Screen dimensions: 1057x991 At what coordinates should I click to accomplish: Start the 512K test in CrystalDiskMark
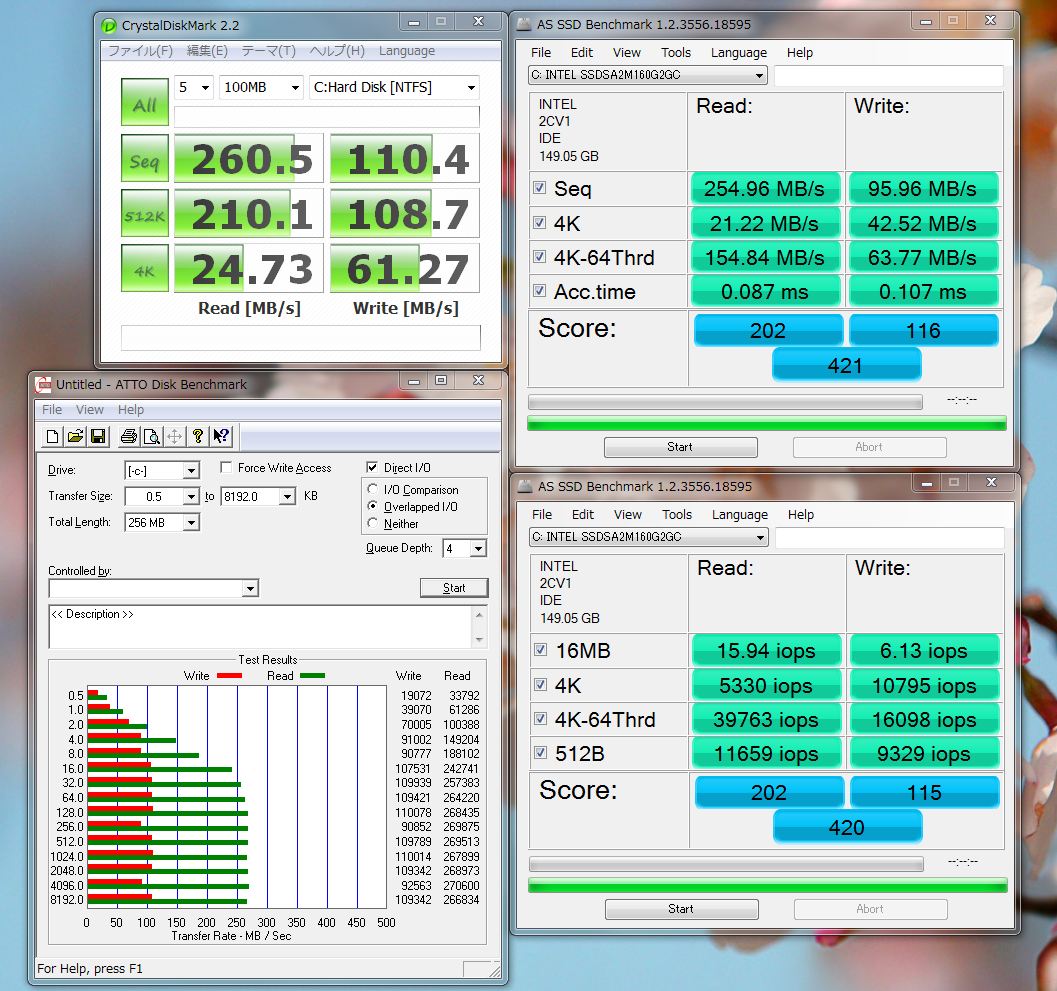coord(145,213)
